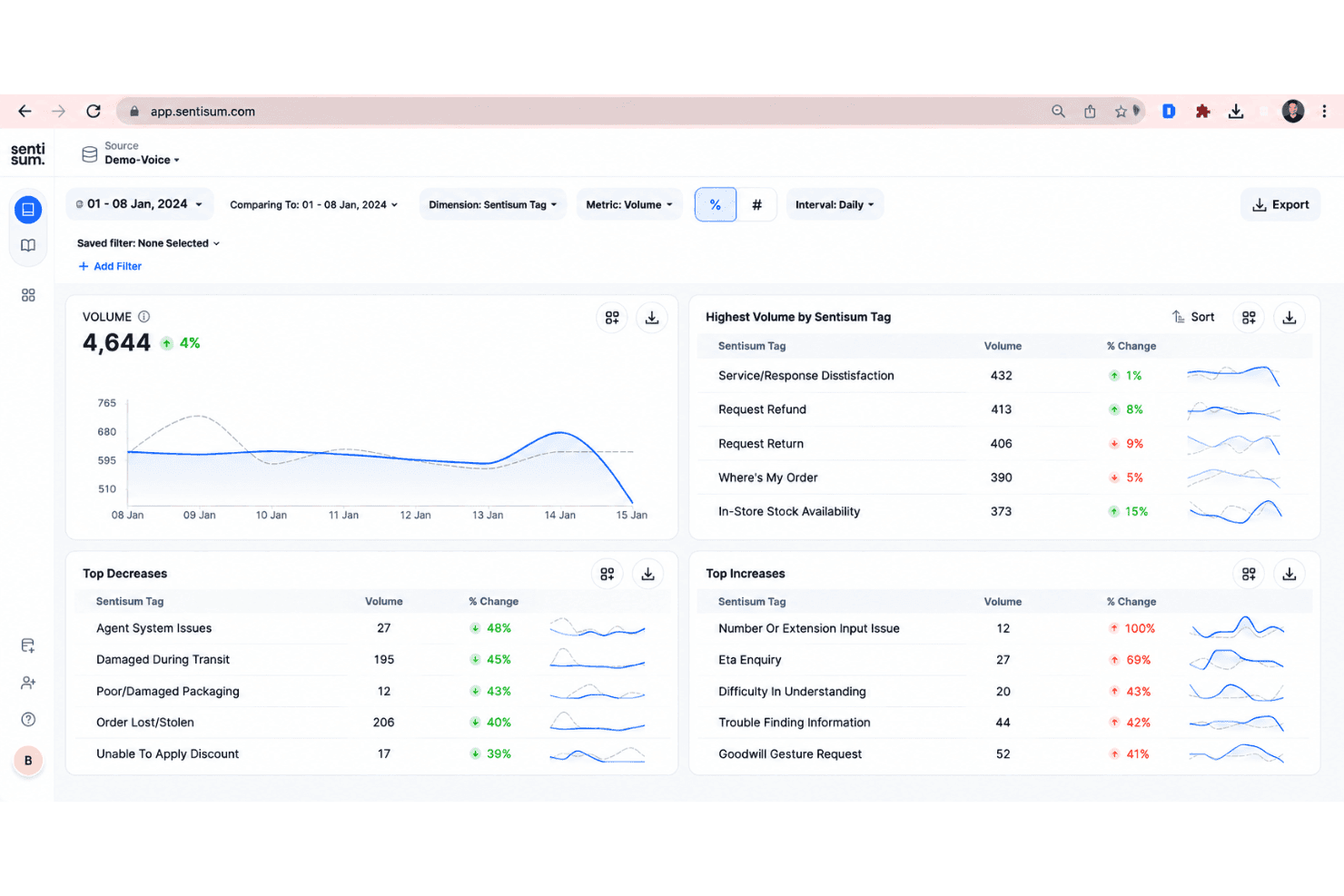Screen dimensions: 1344x896
Task: Open the book icon in left sidebar
Action: coord(28,245)
